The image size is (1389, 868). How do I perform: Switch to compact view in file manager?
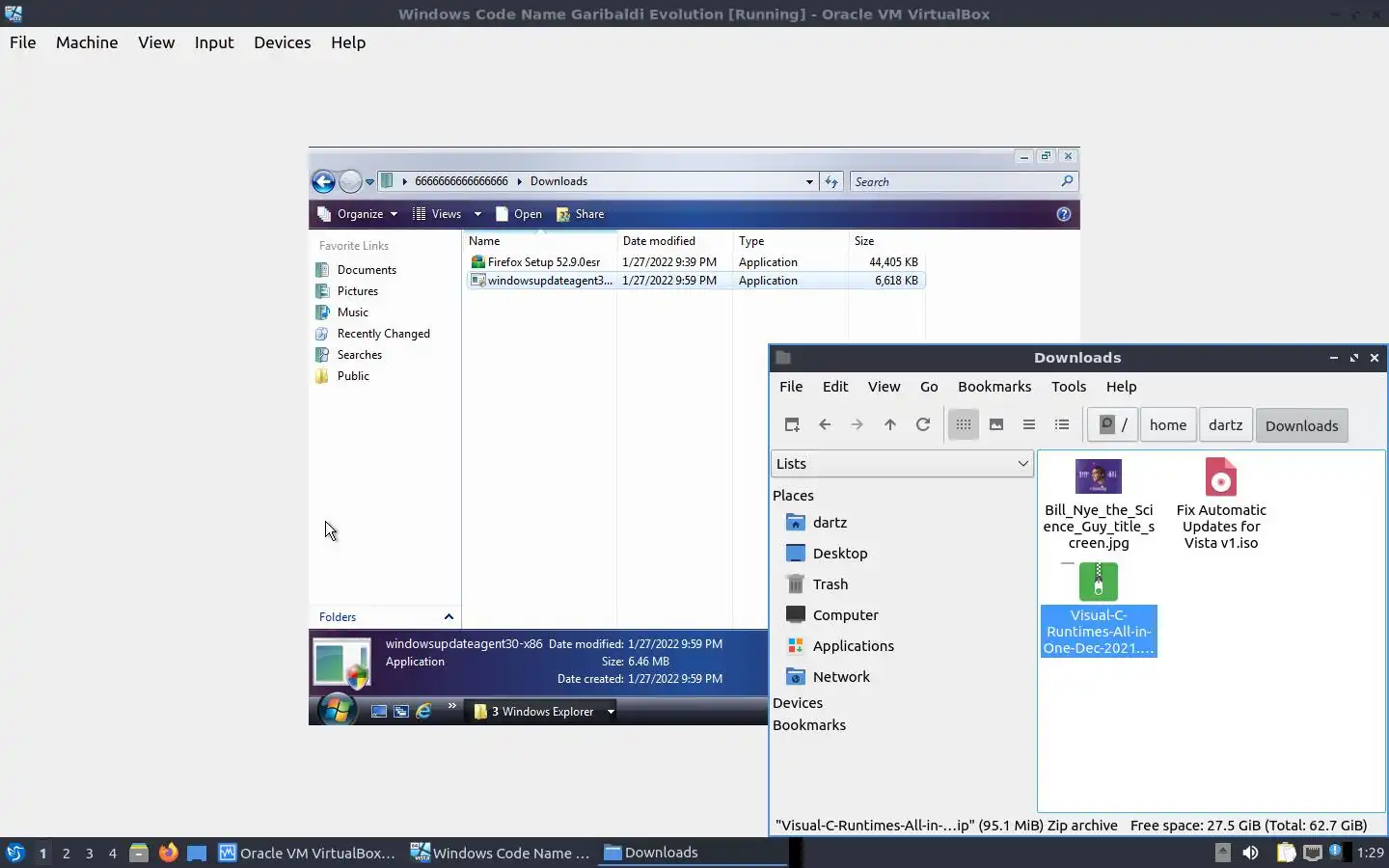[1029, 424]
